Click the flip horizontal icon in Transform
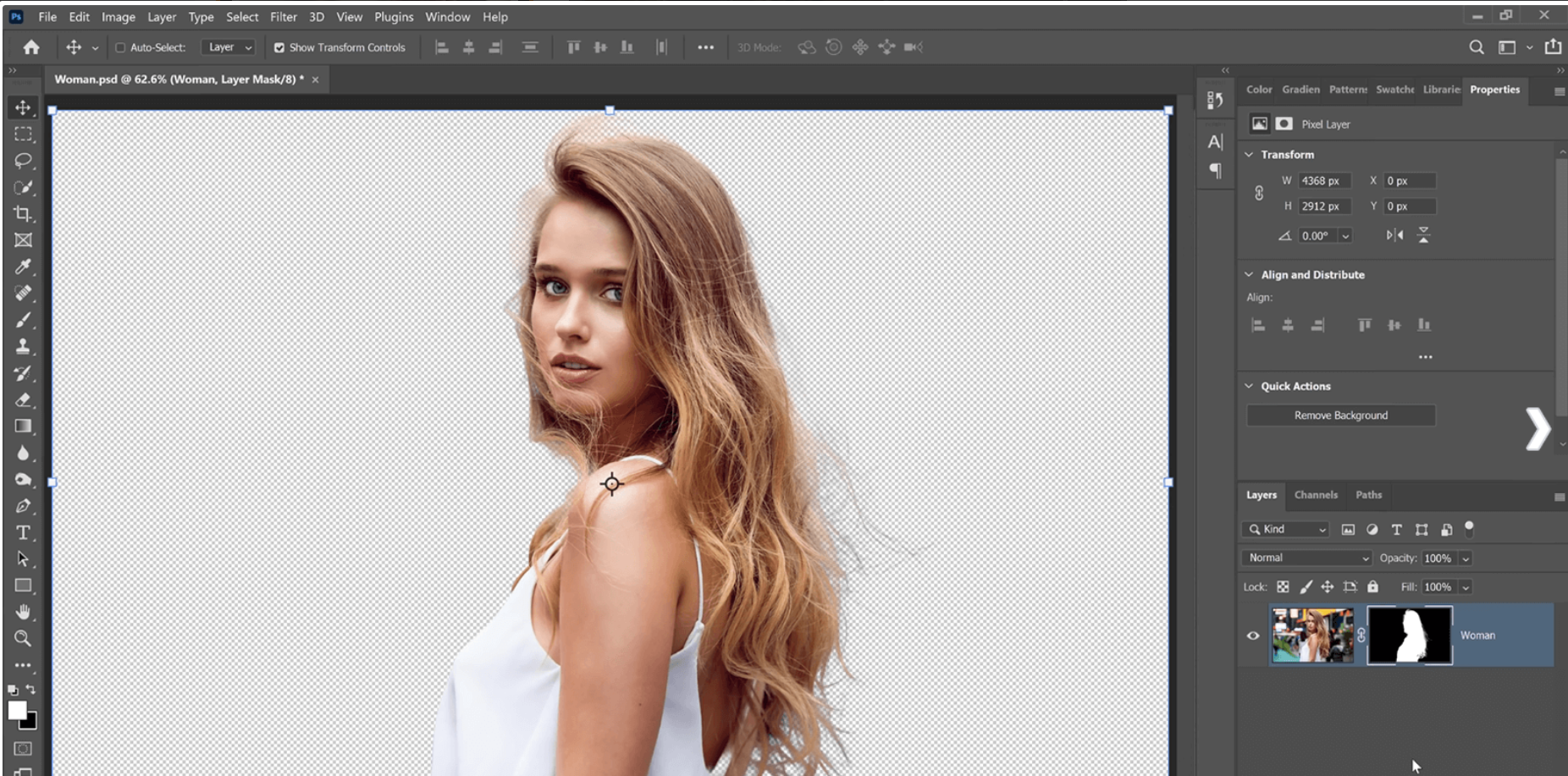Screen dimensions: 1568x776 (x=1394, y=235)
